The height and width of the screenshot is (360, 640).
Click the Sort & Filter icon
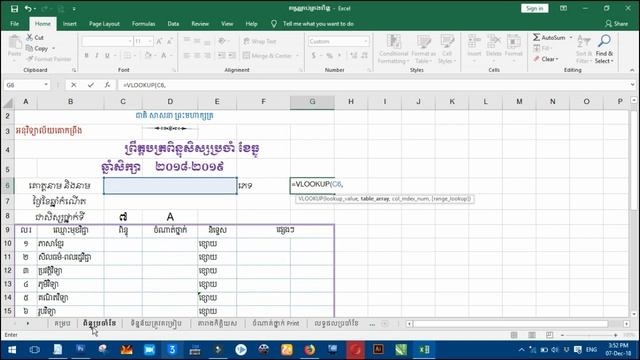(x=584, y=42)
